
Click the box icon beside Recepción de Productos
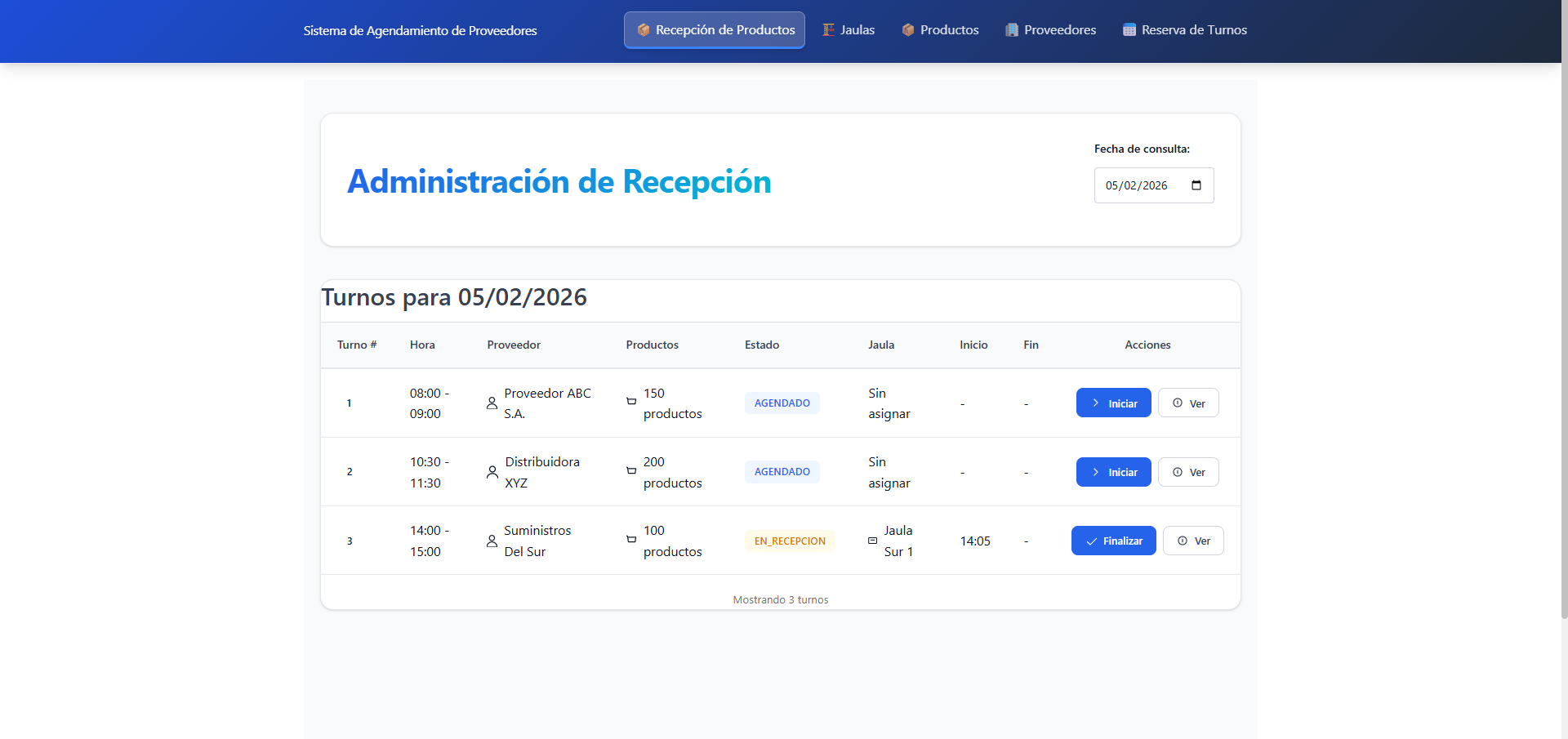[x=644, y=29]
